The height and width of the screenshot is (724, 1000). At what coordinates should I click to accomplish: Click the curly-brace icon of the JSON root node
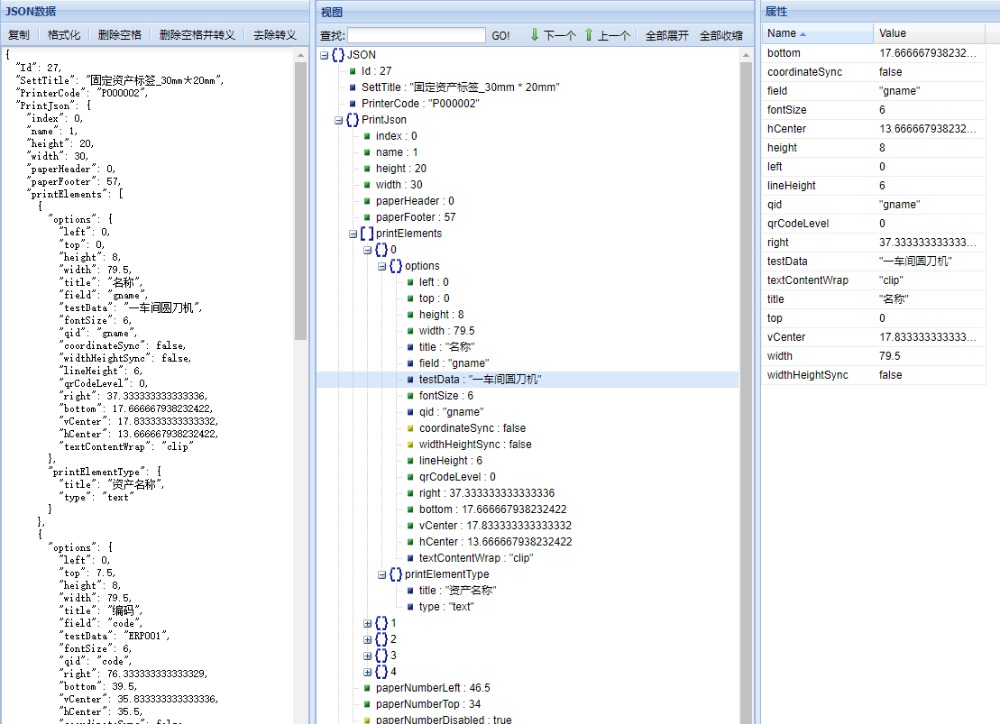[338, 55]
